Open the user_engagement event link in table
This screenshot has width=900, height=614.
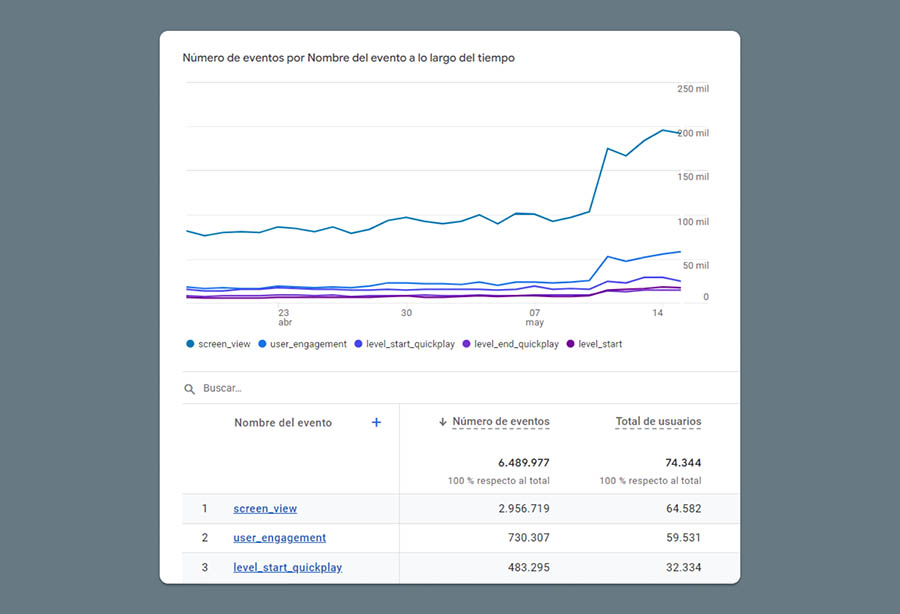[279, 538]
